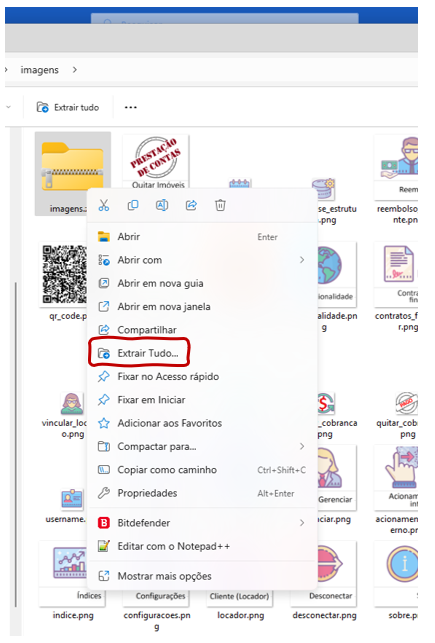
Task: Click Fixar no Acesso rápido pin icon
Action: tap(104, 376)
